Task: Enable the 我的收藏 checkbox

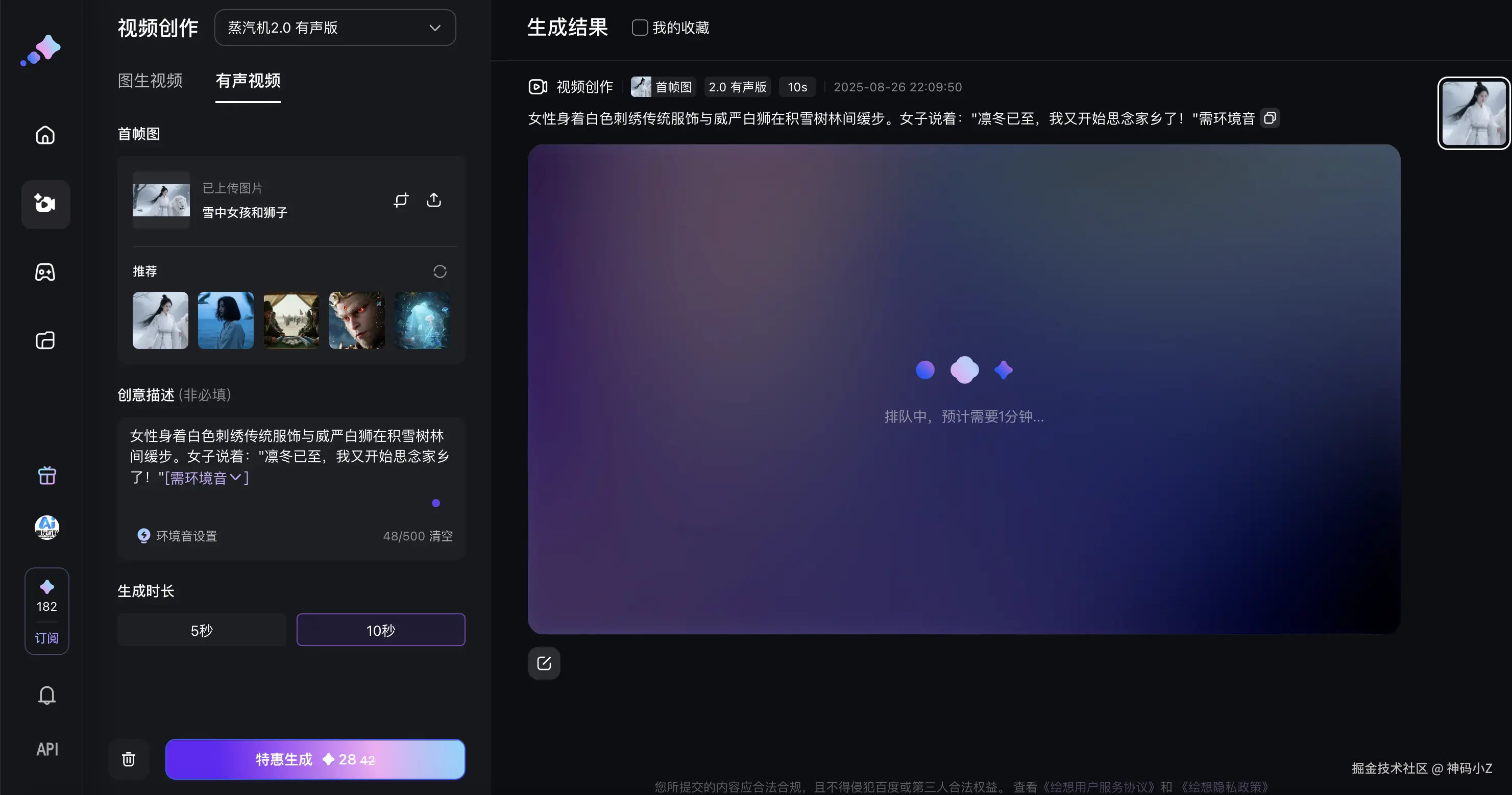Action: (639, 28)
